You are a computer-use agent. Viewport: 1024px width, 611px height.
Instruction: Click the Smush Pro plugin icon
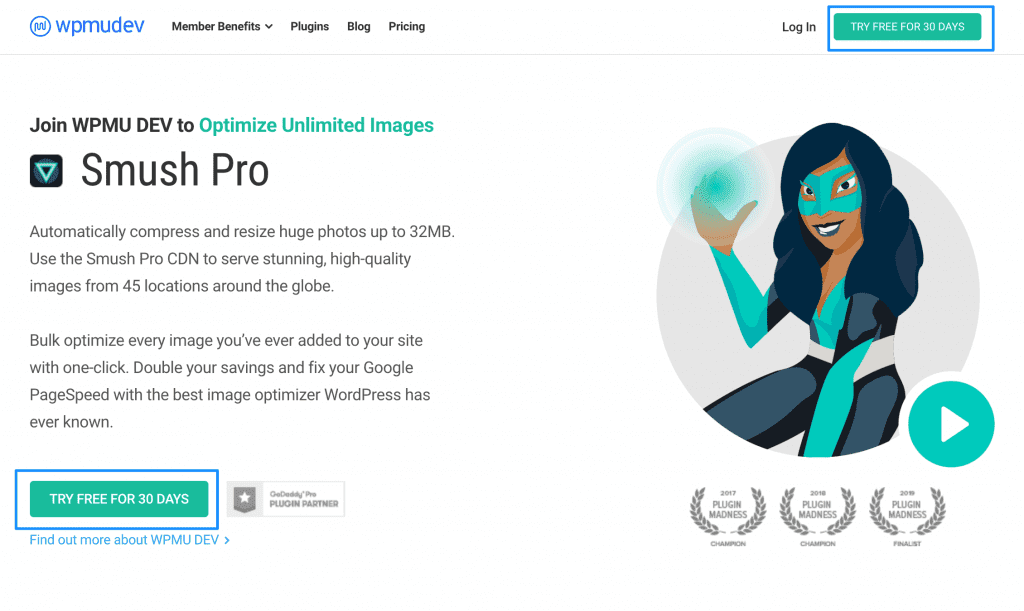coord(46,171)
